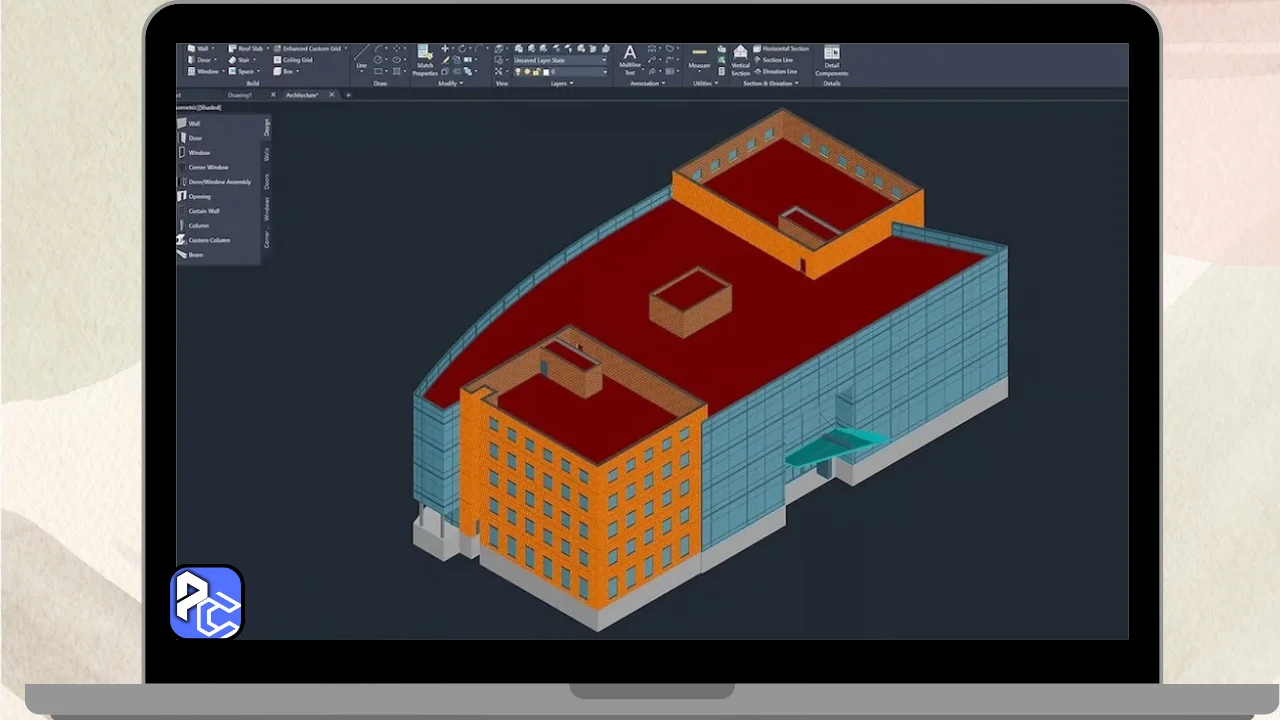The image size is (1280, 720).
Task: Click the Beam tool in tool palette
Action: (195, 255)
